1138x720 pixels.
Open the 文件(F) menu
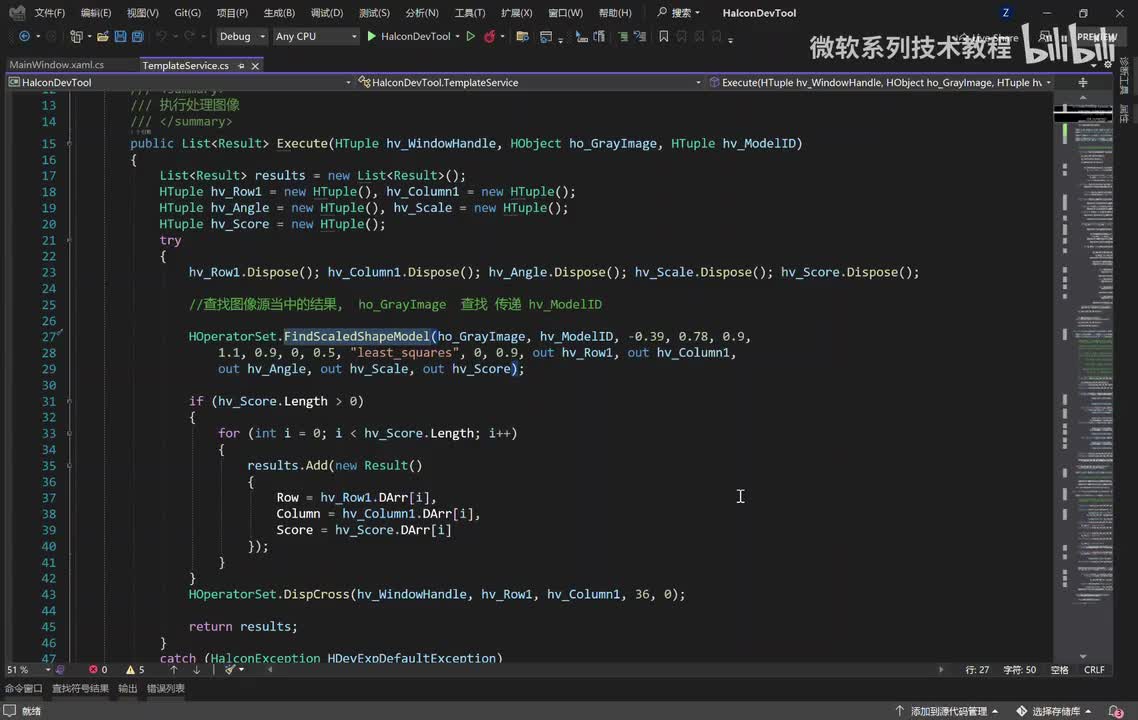(49, 12)
